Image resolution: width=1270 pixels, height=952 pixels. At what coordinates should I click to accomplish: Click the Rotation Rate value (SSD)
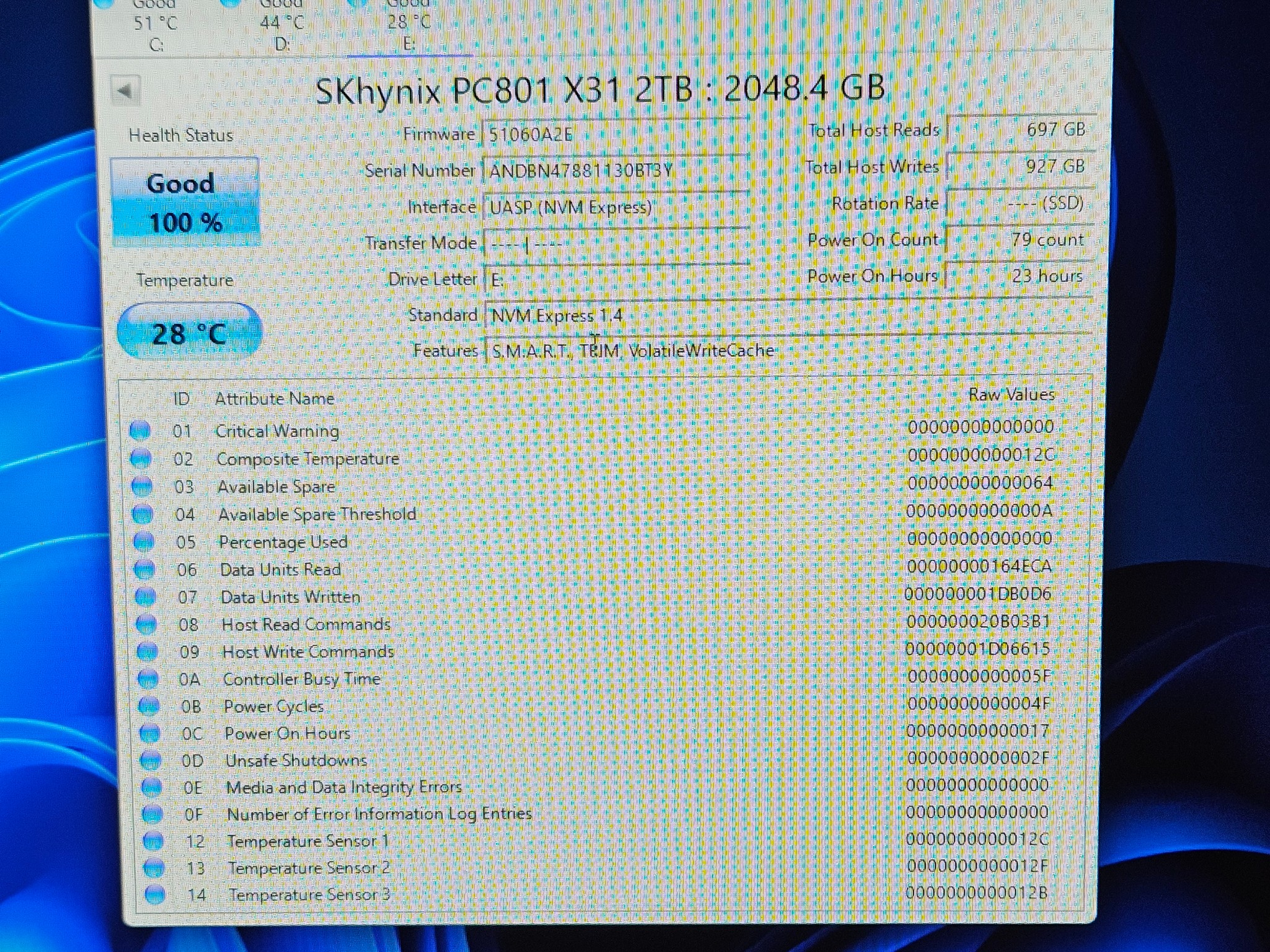(1020, 203)
